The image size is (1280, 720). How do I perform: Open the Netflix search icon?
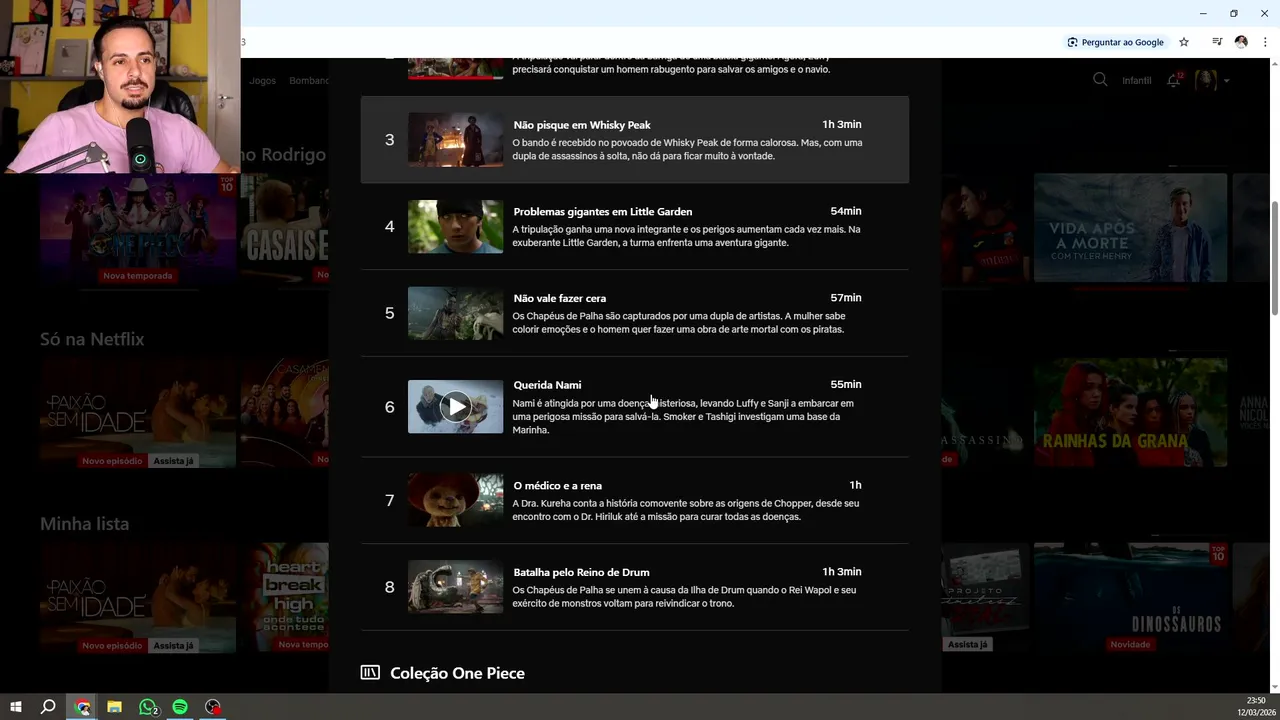click(1100, 80)
